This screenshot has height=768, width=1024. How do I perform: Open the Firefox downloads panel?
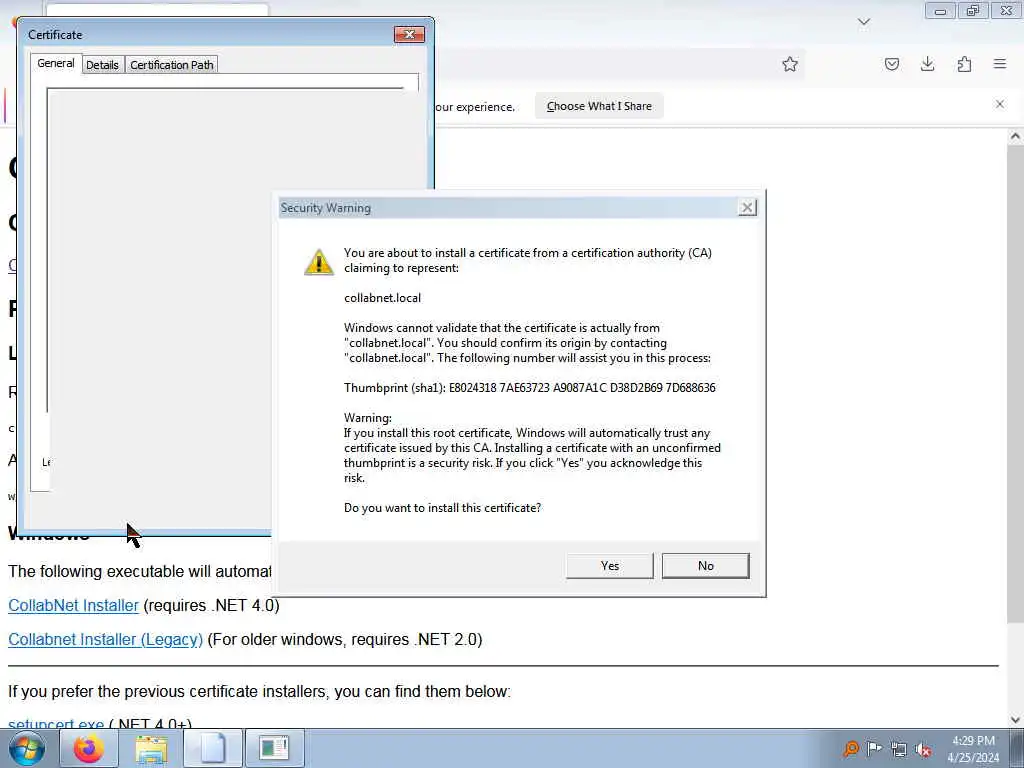point(927,64)
